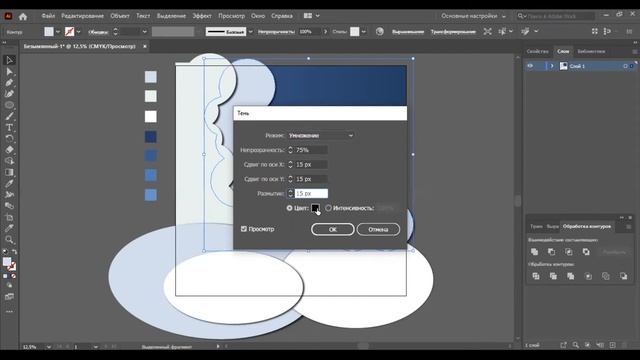Click Minus Front in Pathfinder panel
Image resolution: width=640 pixels, height=360 pixels.
pos(551,252)
